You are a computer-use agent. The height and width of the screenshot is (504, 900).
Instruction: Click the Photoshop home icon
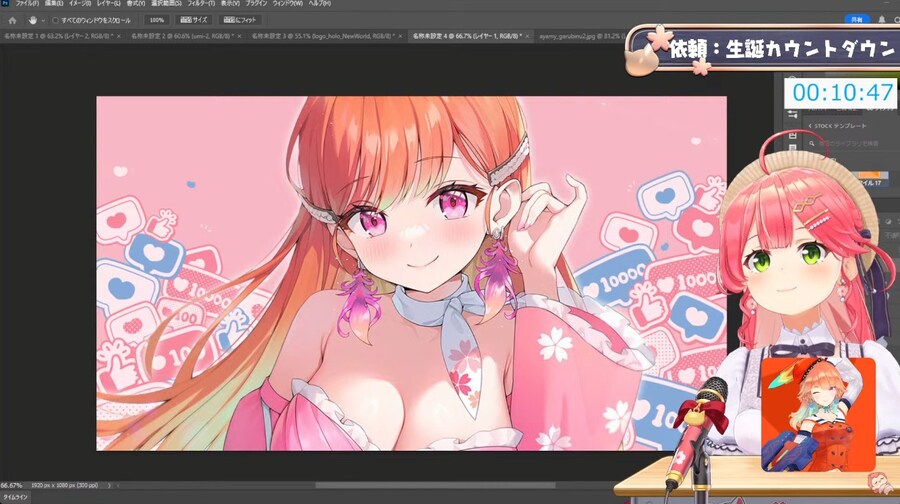coord(12,20)
